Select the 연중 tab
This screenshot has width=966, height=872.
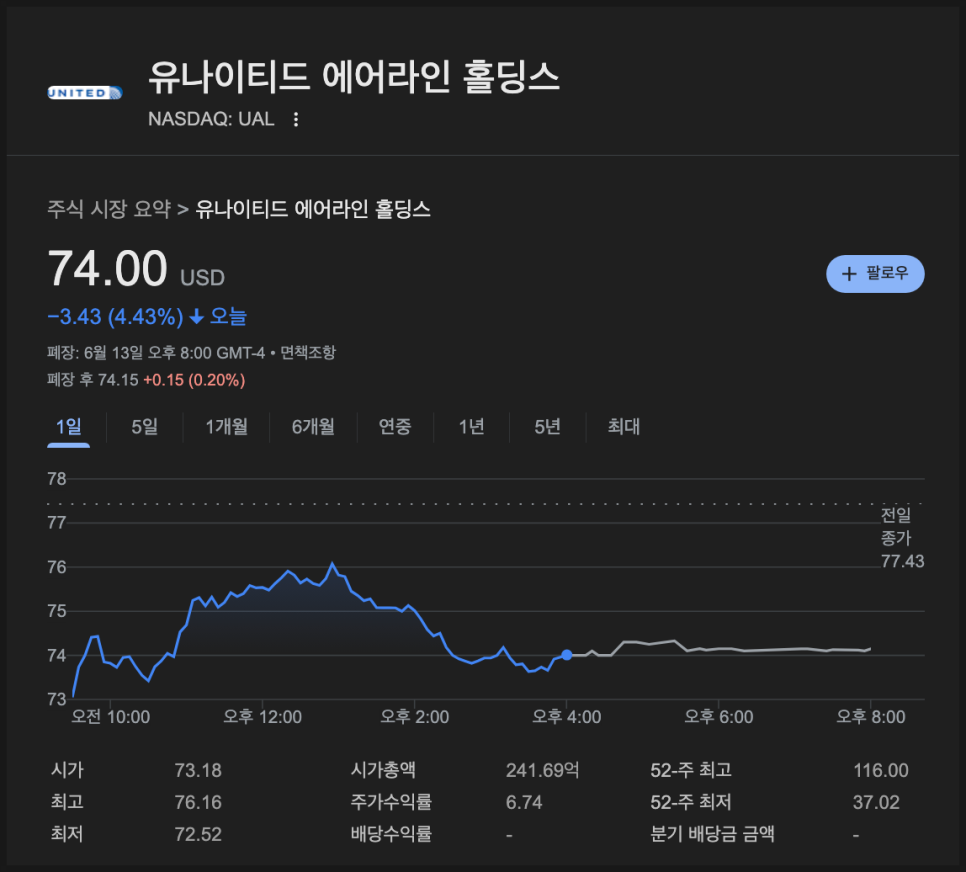tap(395, 426)
